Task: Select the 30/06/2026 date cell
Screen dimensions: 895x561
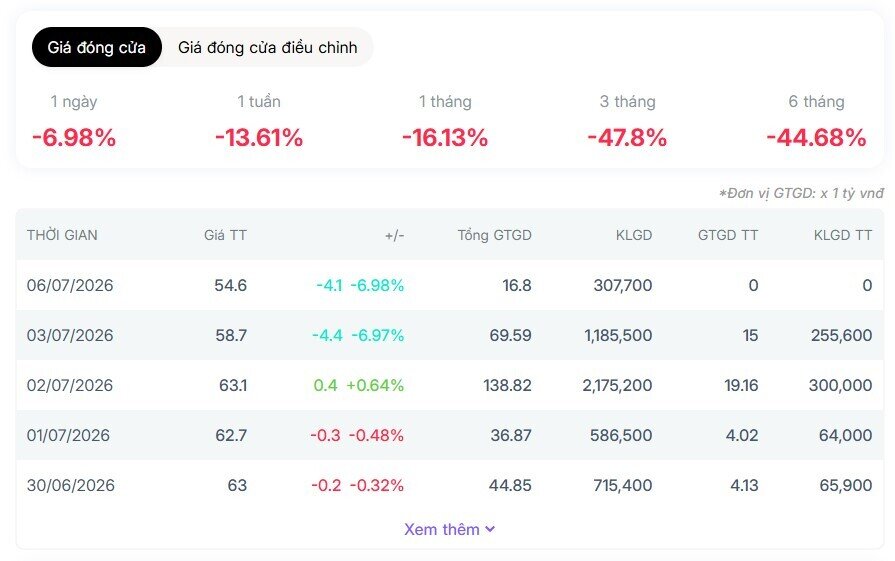Action: 71,485
